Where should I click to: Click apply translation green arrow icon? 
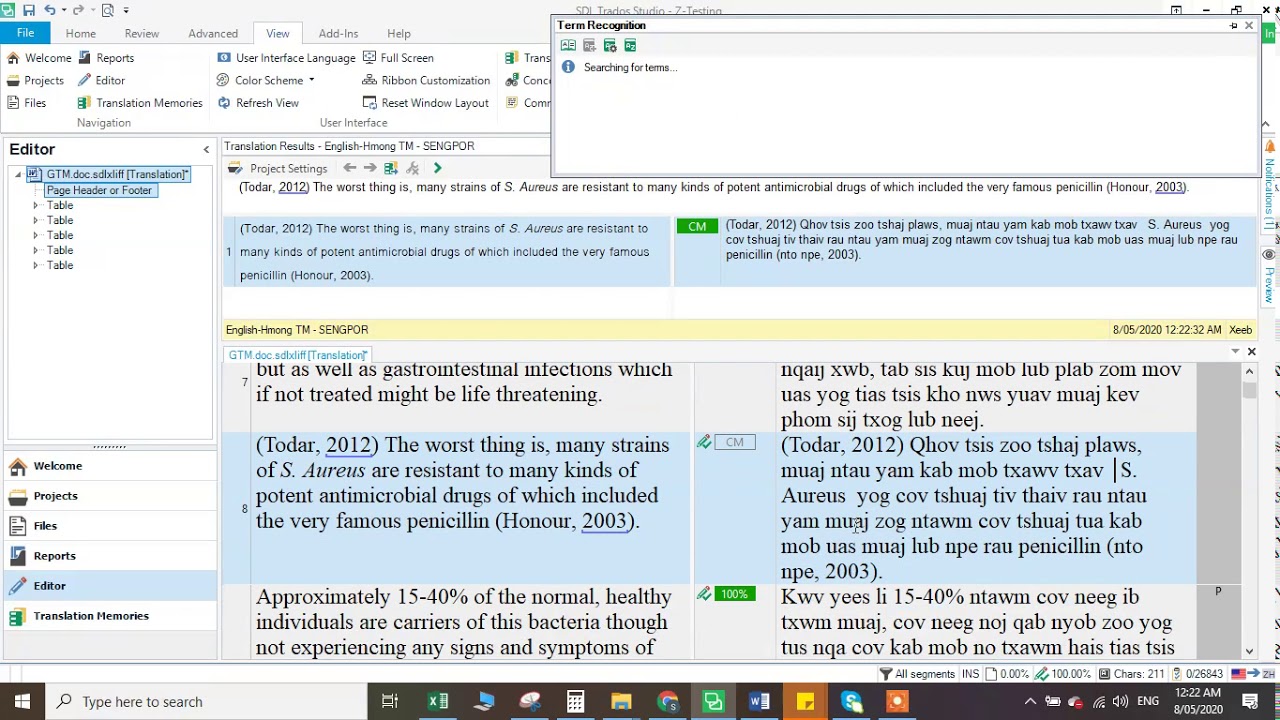437,168
